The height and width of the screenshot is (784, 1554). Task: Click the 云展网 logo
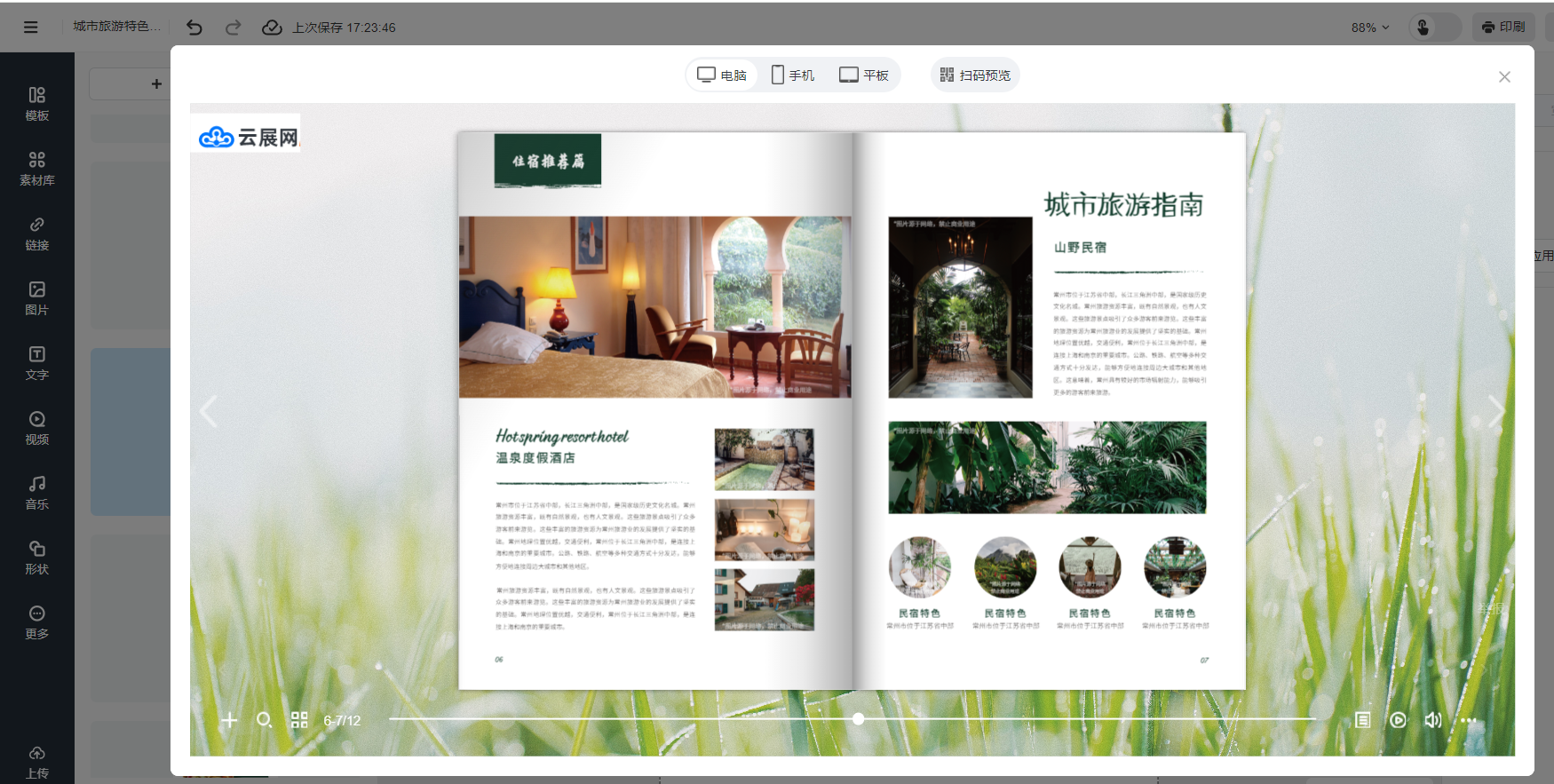[x=246, y=137]
